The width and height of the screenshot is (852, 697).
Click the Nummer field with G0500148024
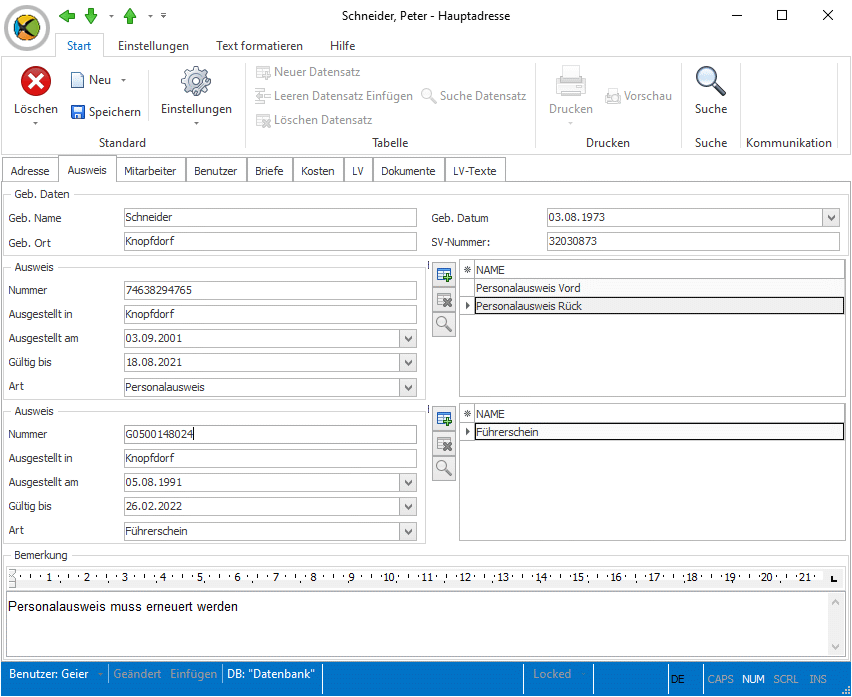[x=270, y=434]
